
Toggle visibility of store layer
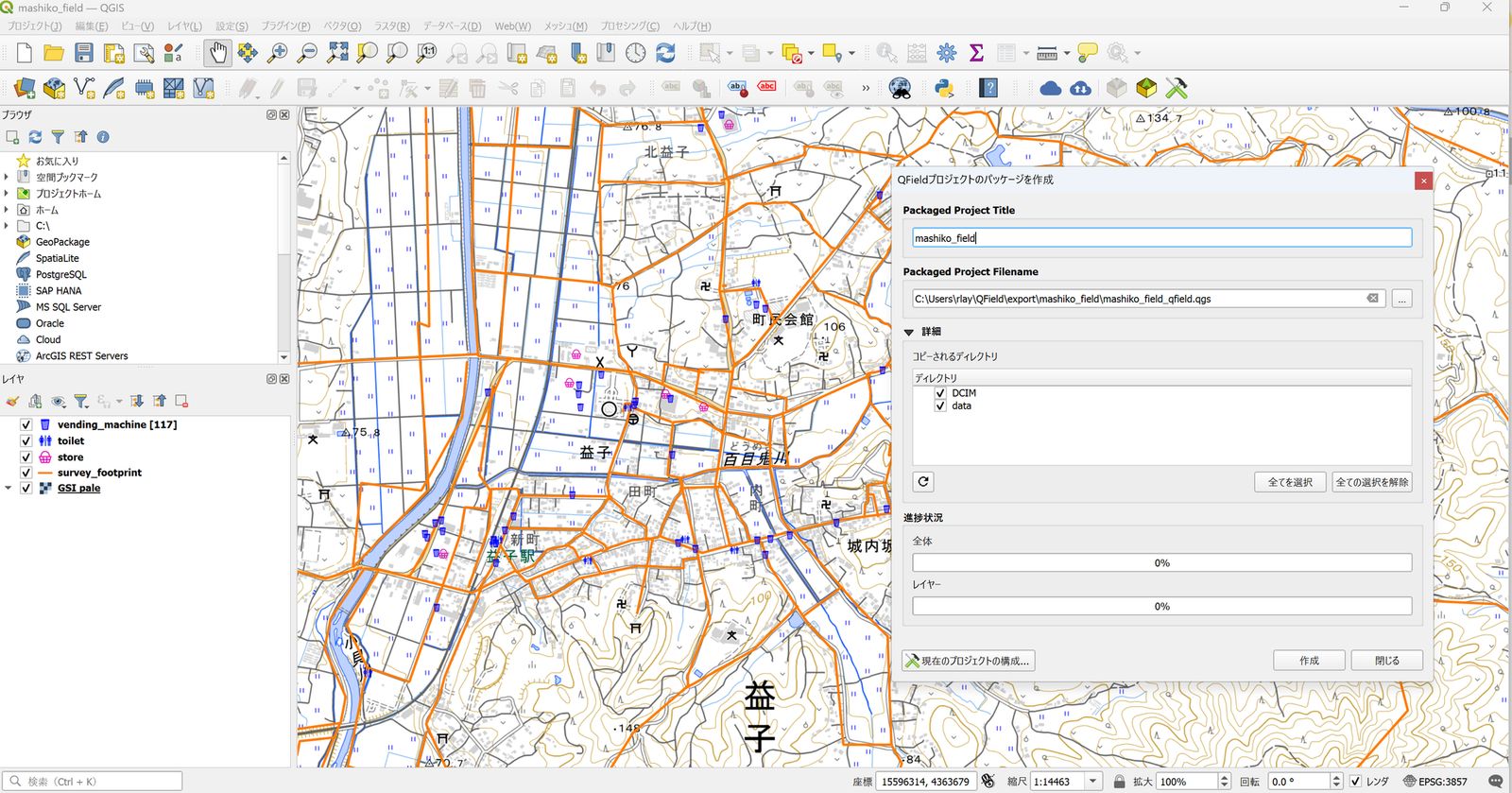point(26,457)
